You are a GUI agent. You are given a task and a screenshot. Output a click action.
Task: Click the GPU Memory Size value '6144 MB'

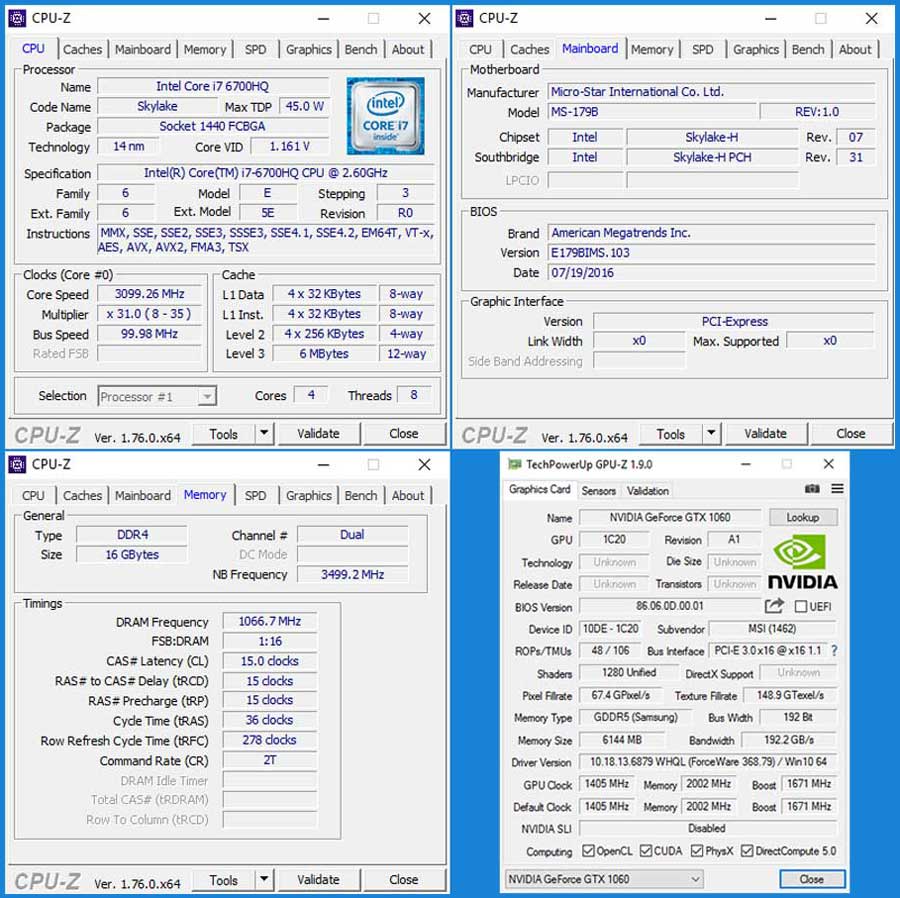coord(622,740)
